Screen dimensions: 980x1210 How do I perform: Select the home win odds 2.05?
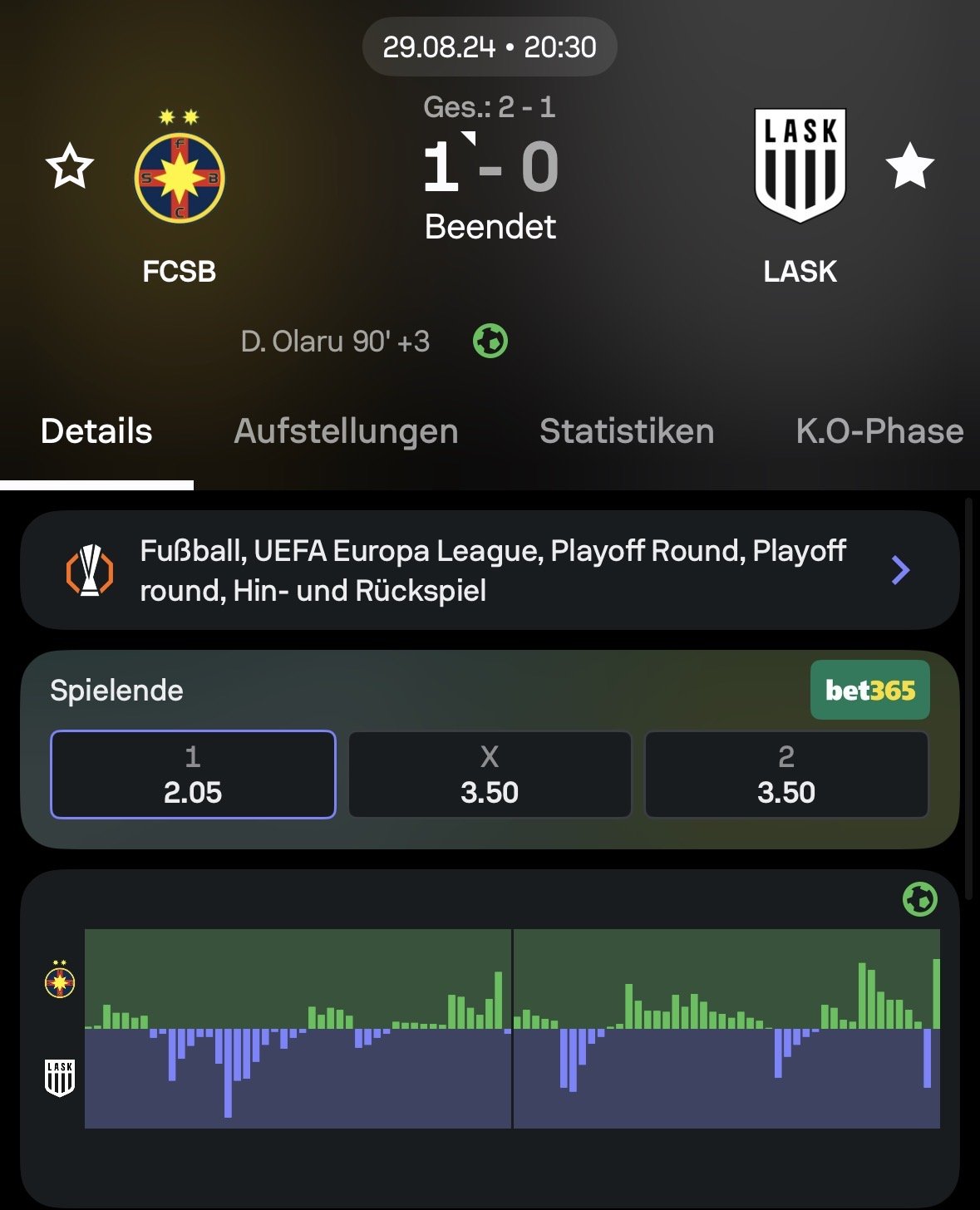coord(193,775)
